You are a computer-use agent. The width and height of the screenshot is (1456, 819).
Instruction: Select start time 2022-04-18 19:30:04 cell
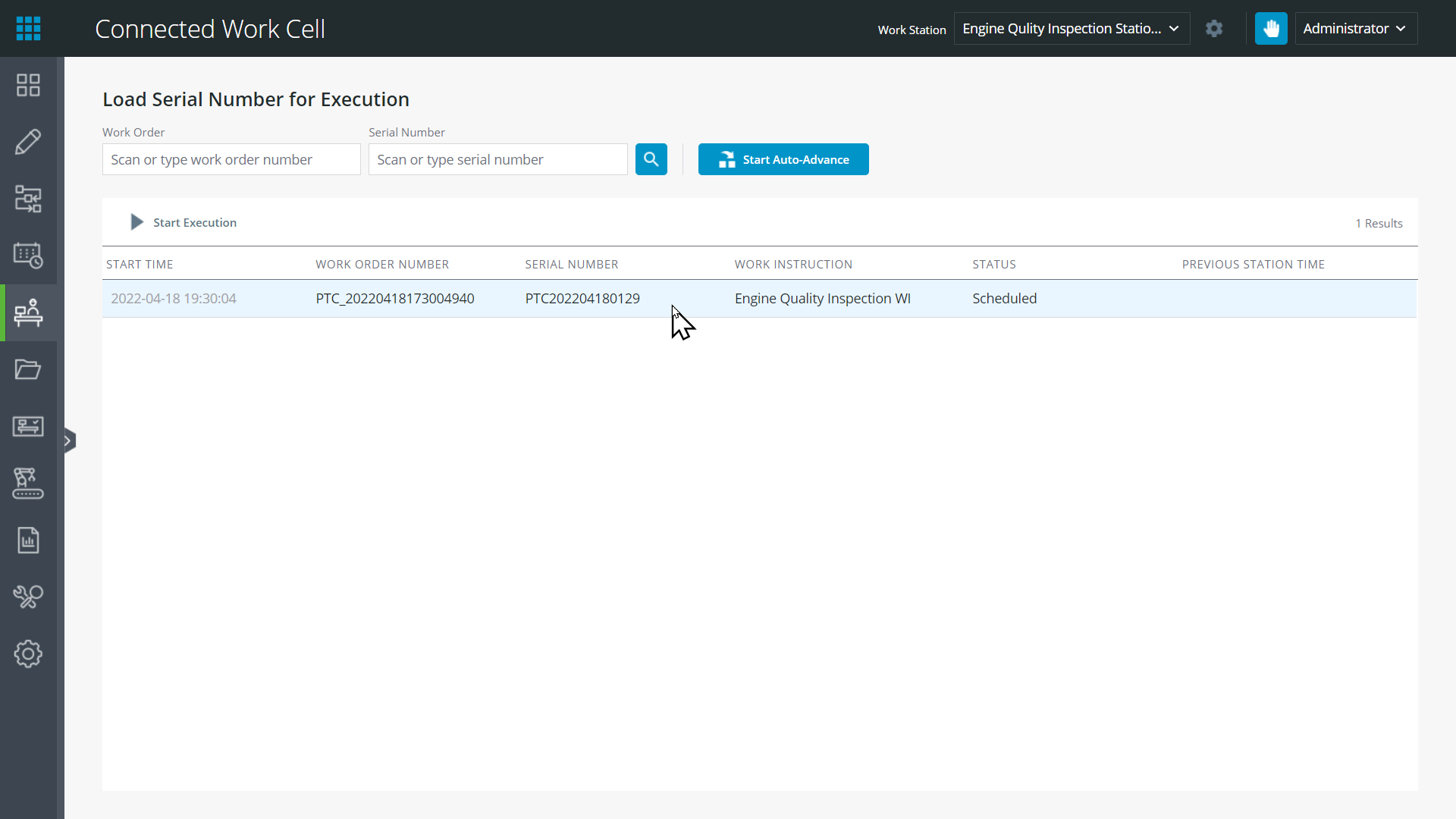coord(174,298)
